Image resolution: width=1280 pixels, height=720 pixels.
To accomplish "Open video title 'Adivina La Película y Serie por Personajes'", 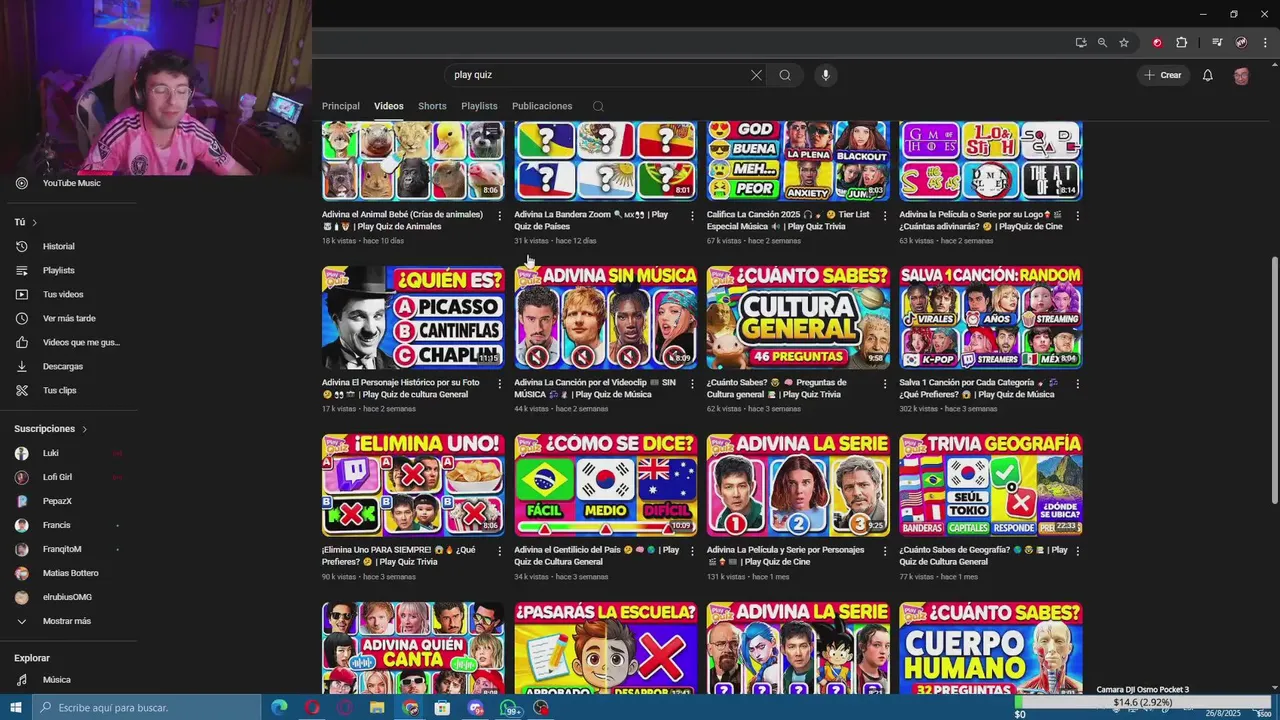I will (x=785, y=555).
